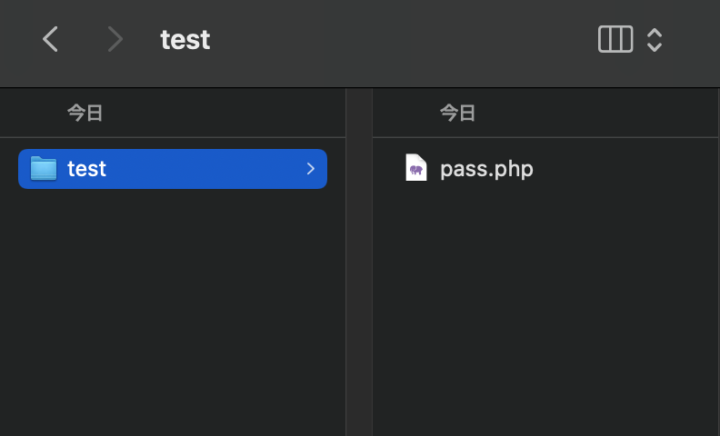Click the PHP elephant file icon
720x436 pixels.
point(416,168)
